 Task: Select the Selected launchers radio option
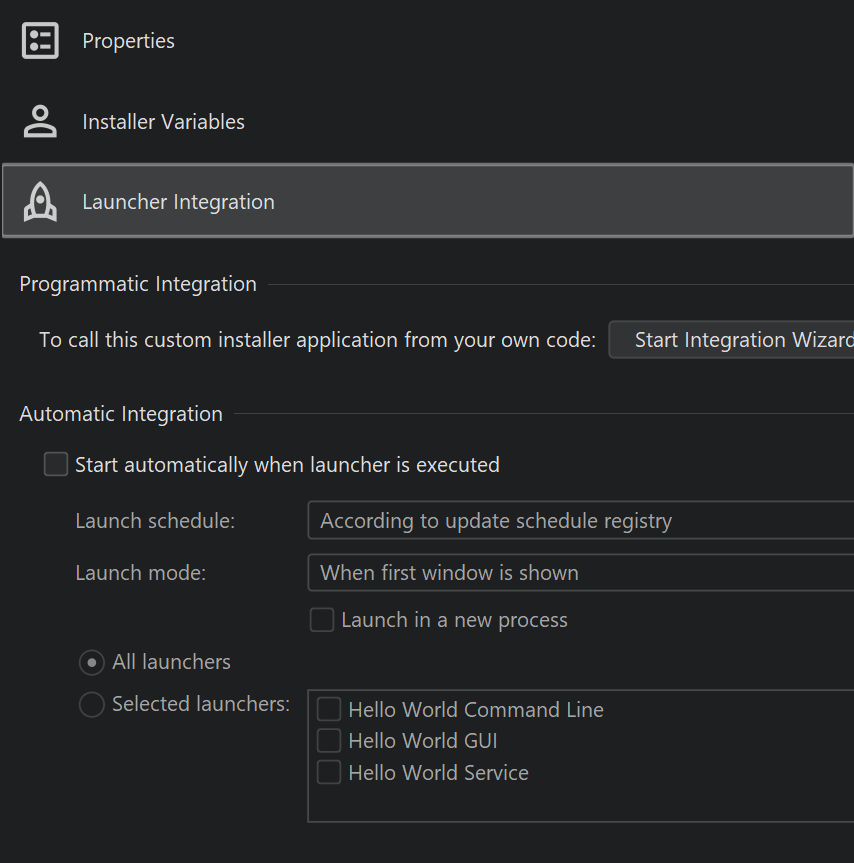[92, 705]
